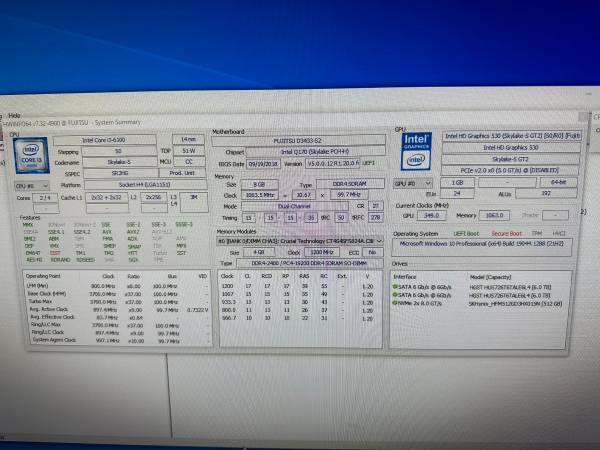Select the LFM (Min) operating point row
600x450 pixels.
coord(117,286)
